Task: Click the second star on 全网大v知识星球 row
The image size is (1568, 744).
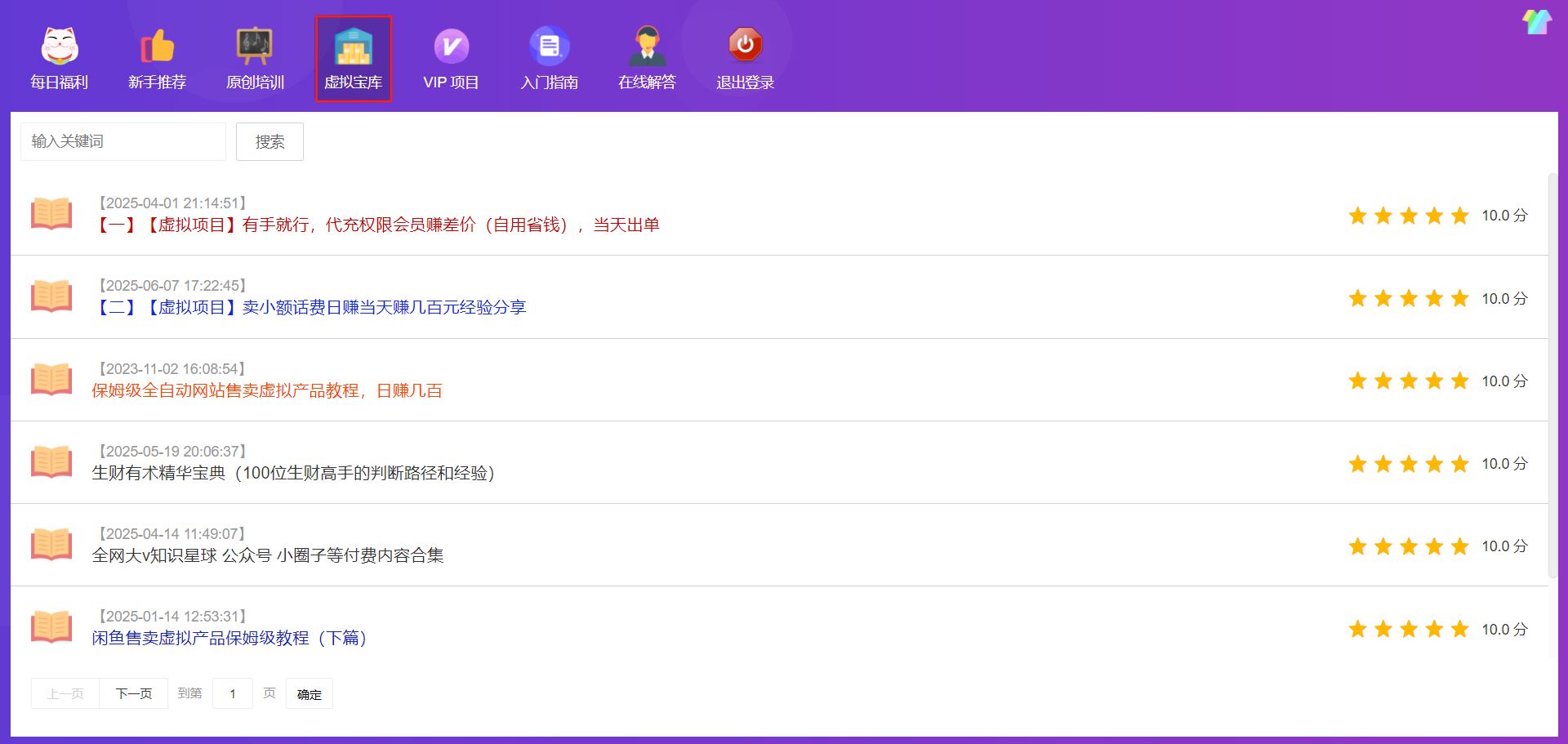Action: point(1383,546)
